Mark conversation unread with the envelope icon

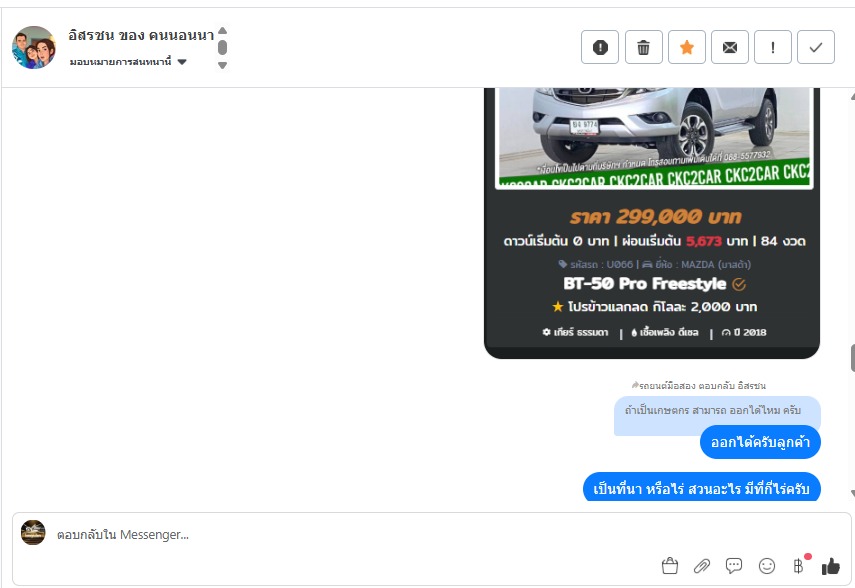(730, 47)
